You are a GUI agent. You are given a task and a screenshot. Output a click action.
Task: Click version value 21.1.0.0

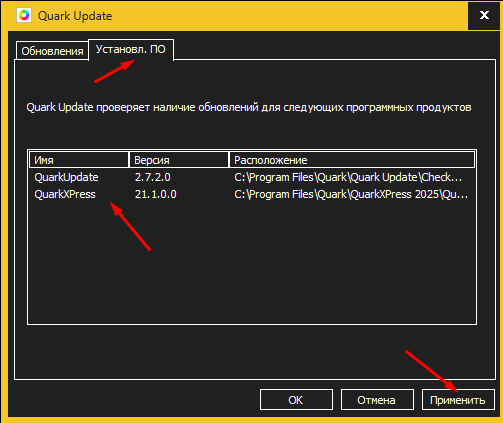[x=155, y=194]
